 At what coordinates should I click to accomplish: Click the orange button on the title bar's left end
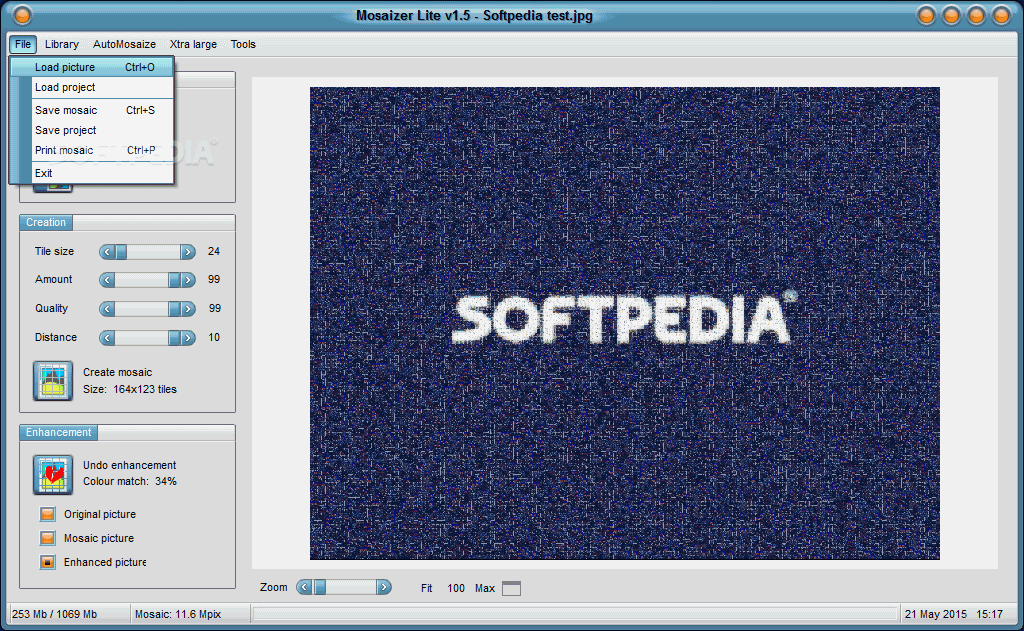(x=22, y=14)
